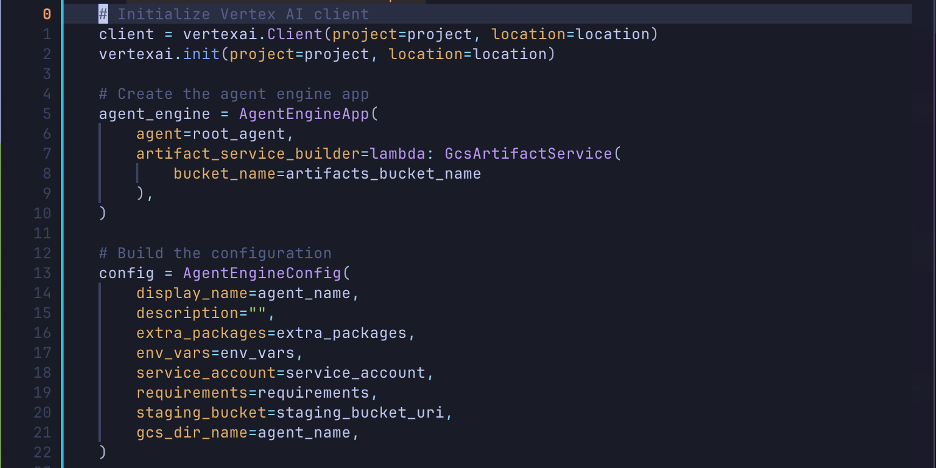Click the display_name keyword argument

click(191, 293)
